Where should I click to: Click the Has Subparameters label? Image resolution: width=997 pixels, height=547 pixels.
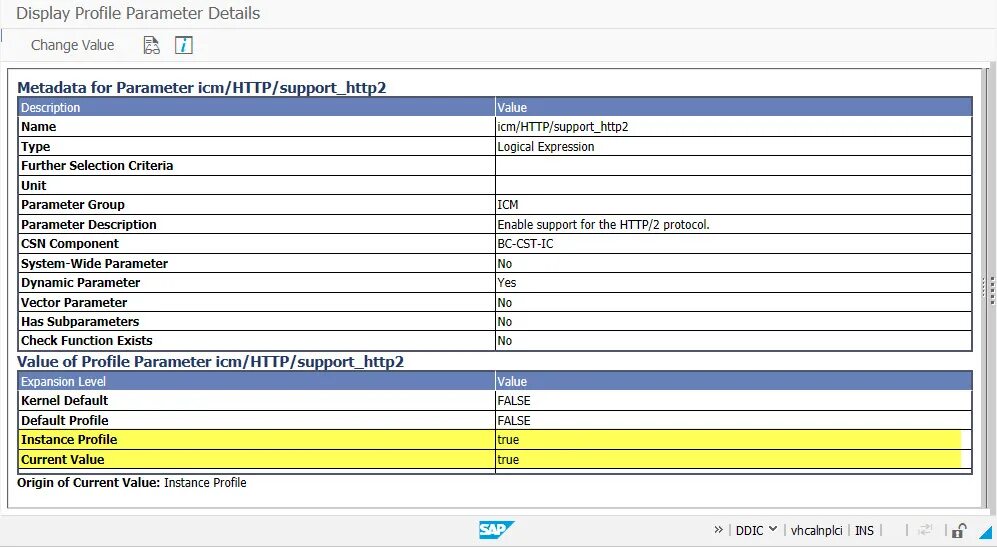click(80, 322)
